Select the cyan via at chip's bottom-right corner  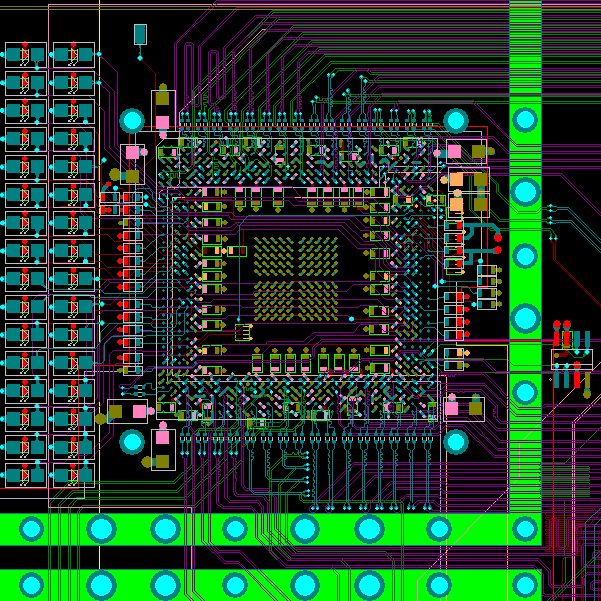tap(456, 441)
